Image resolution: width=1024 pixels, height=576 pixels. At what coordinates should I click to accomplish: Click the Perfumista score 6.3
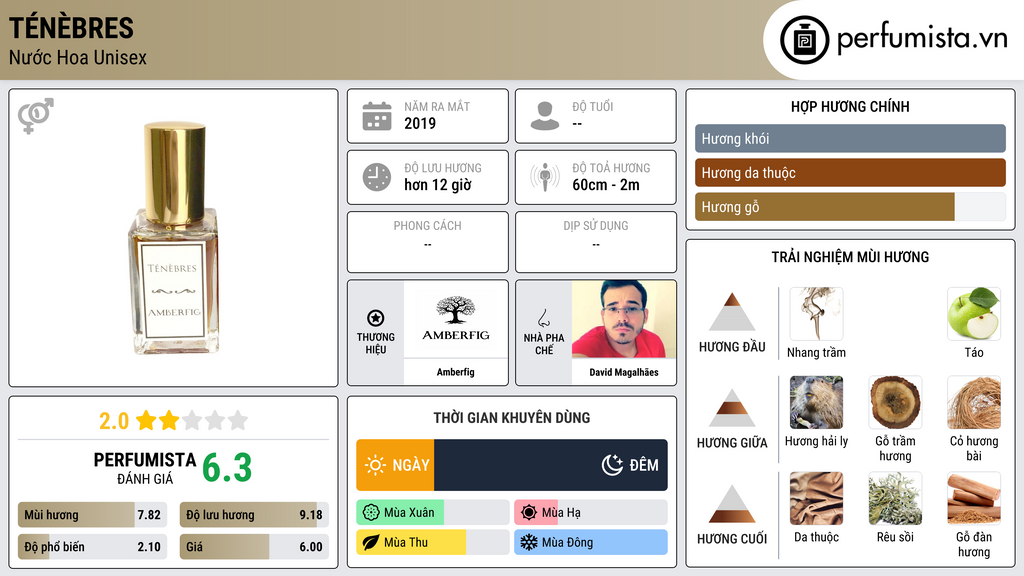227,468
